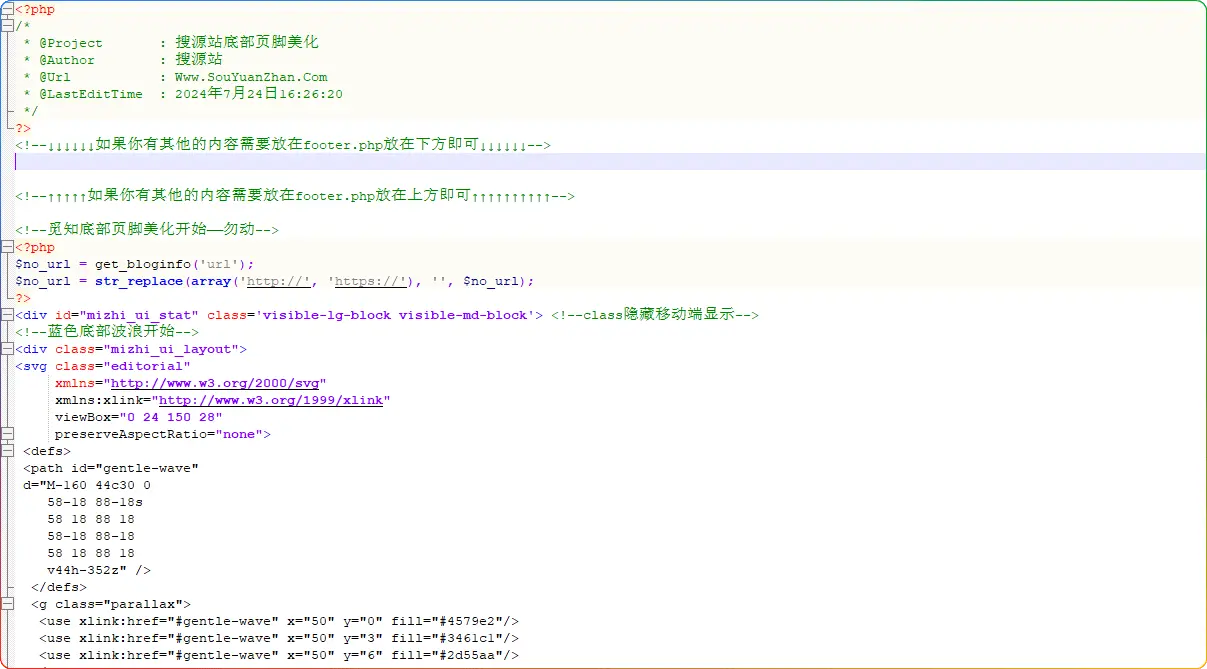The width and height of the screenshot is (1207, 669).
Task: Collapse the fold at the first <?php line
Action: pyautogui.click(x=8, y=9)
